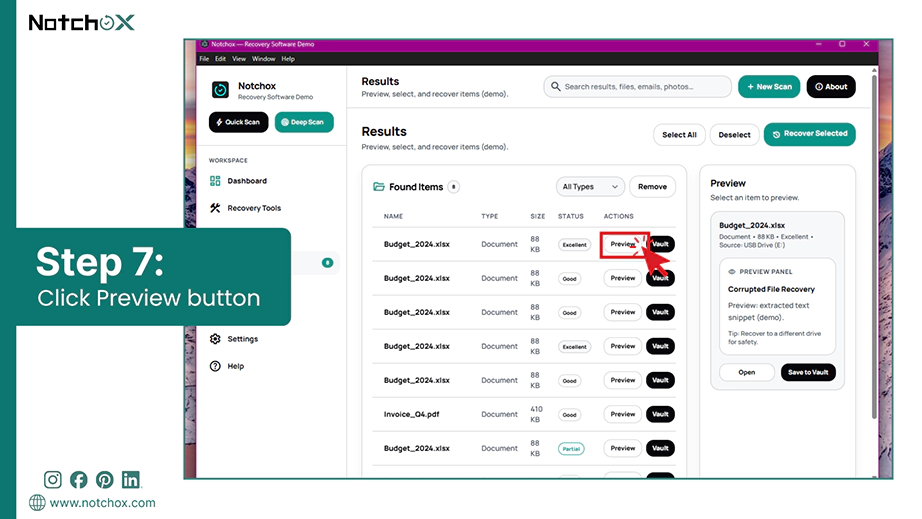Screen dimensions: 922x519
Task: Preview the file with Partial status
Action: (623, 448)
